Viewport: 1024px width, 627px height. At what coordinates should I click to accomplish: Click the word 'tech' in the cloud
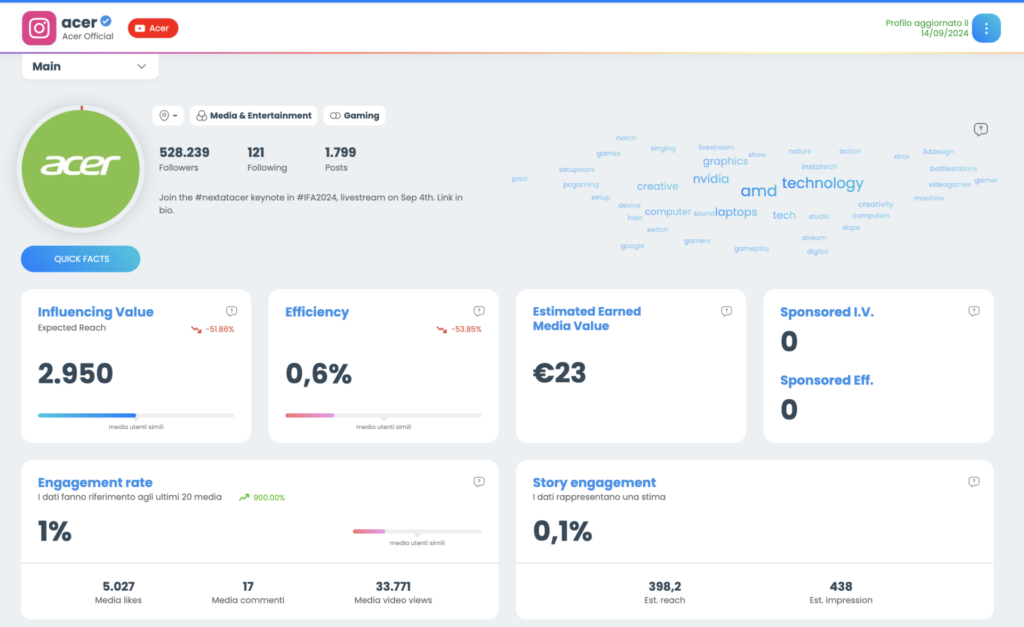784,215
